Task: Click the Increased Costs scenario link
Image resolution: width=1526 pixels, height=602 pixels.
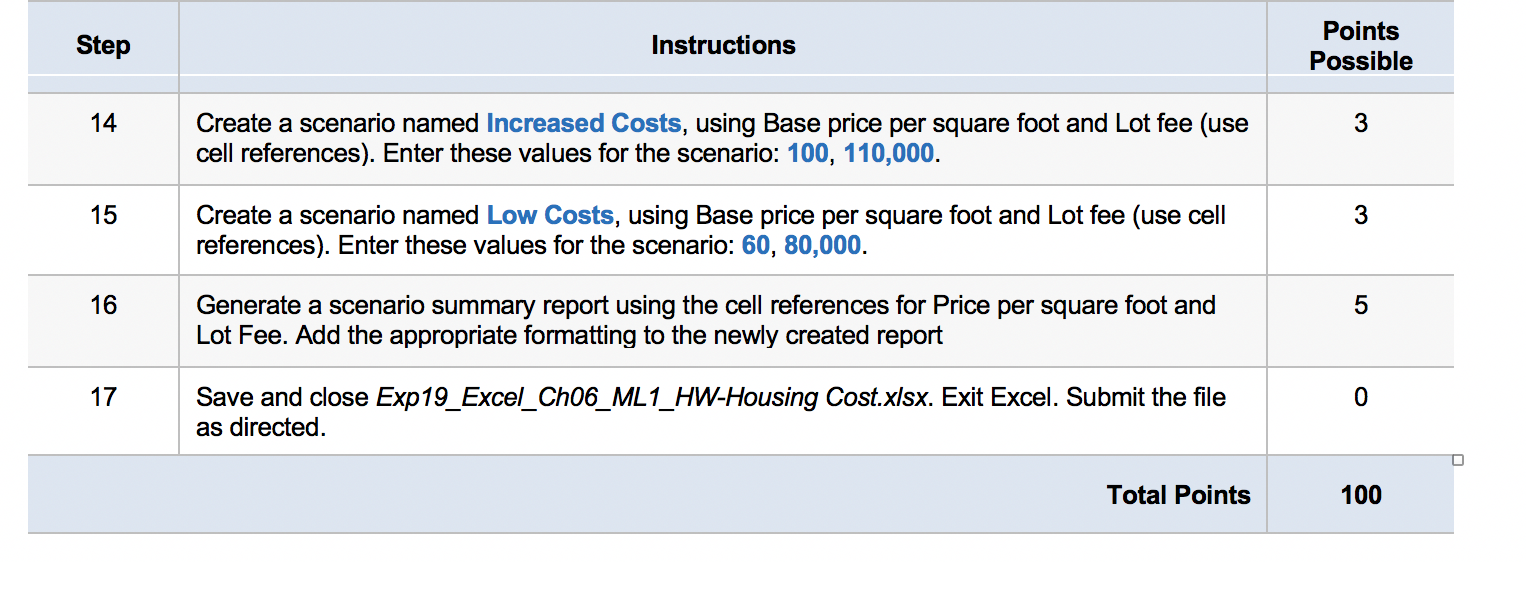Action: tap(584, 122)
